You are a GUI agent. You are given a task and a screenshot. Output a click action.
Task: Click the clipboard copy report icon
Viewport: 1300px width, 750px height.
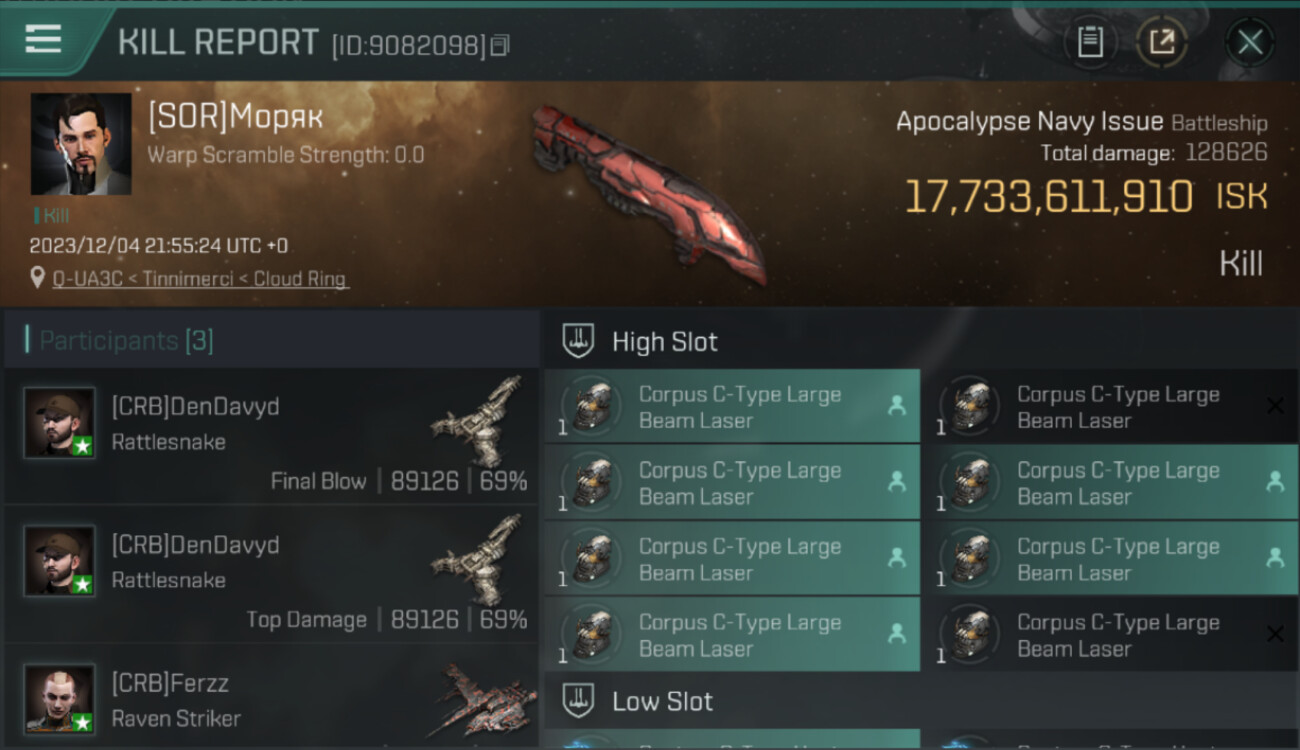[1090, 42]
